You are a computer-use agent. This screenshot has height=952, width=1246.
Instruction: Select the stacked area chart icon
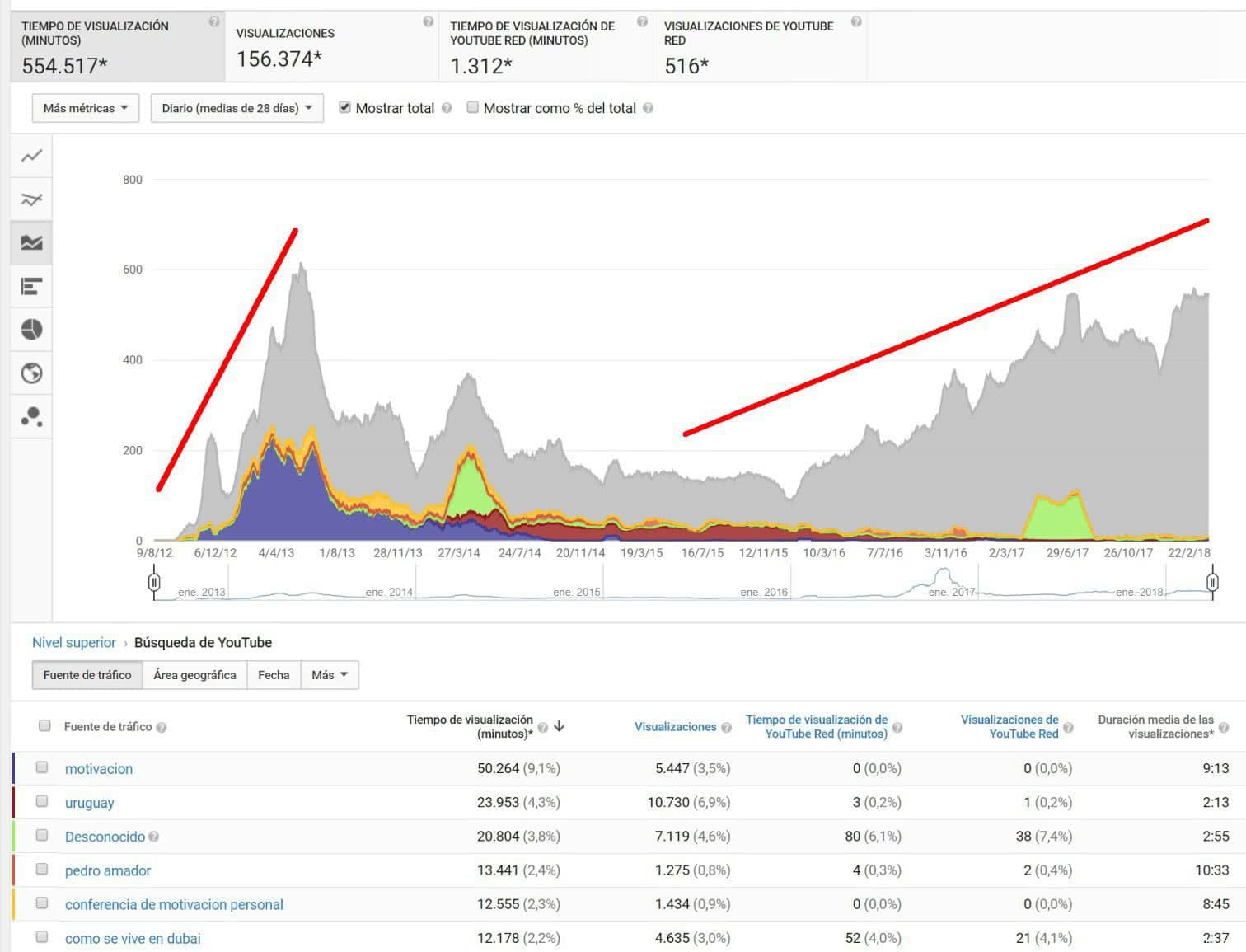click(31, 243)
